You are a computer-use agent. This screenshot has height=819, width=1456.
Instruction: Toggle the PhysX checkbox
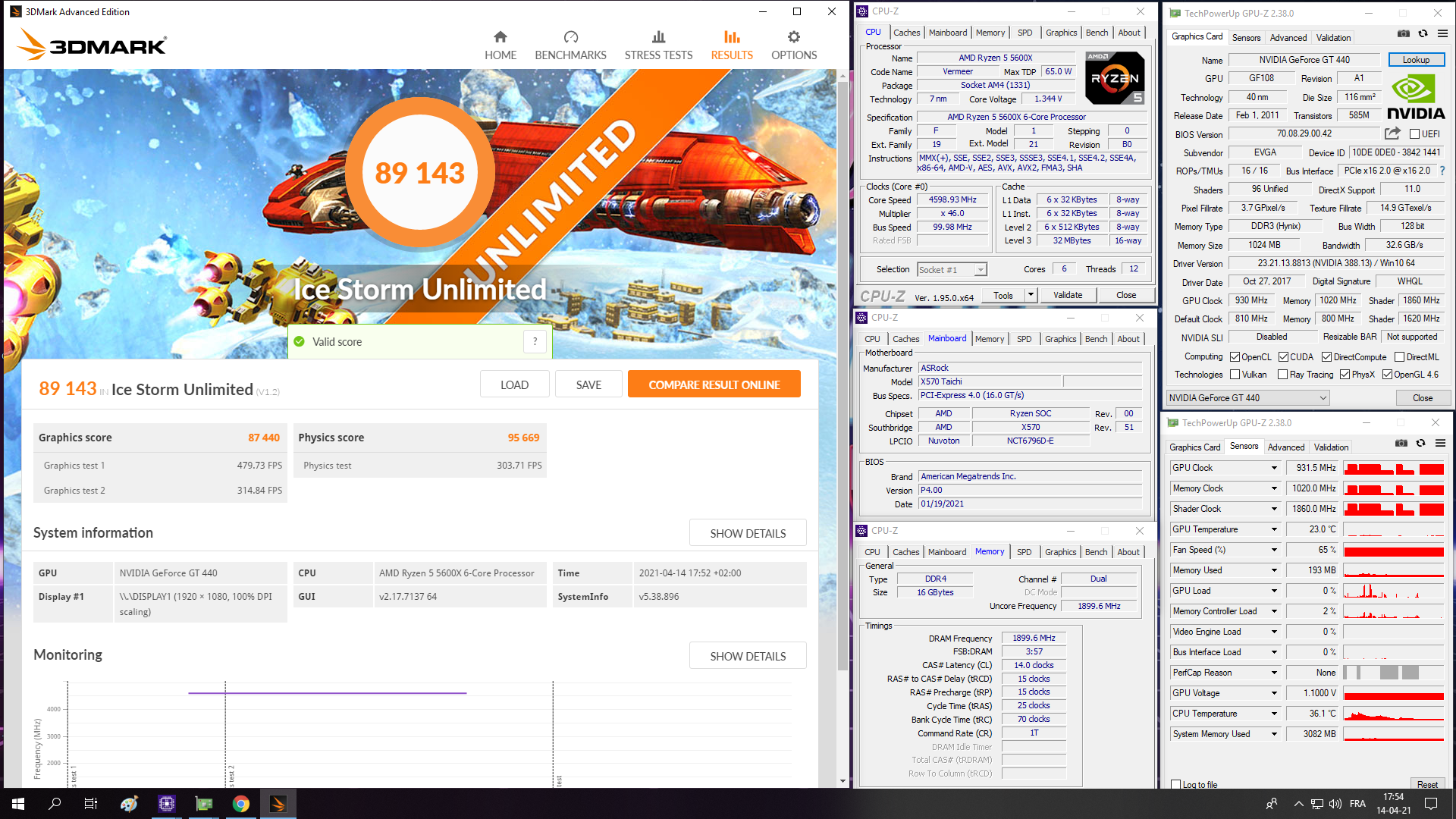pos(1345,375)
